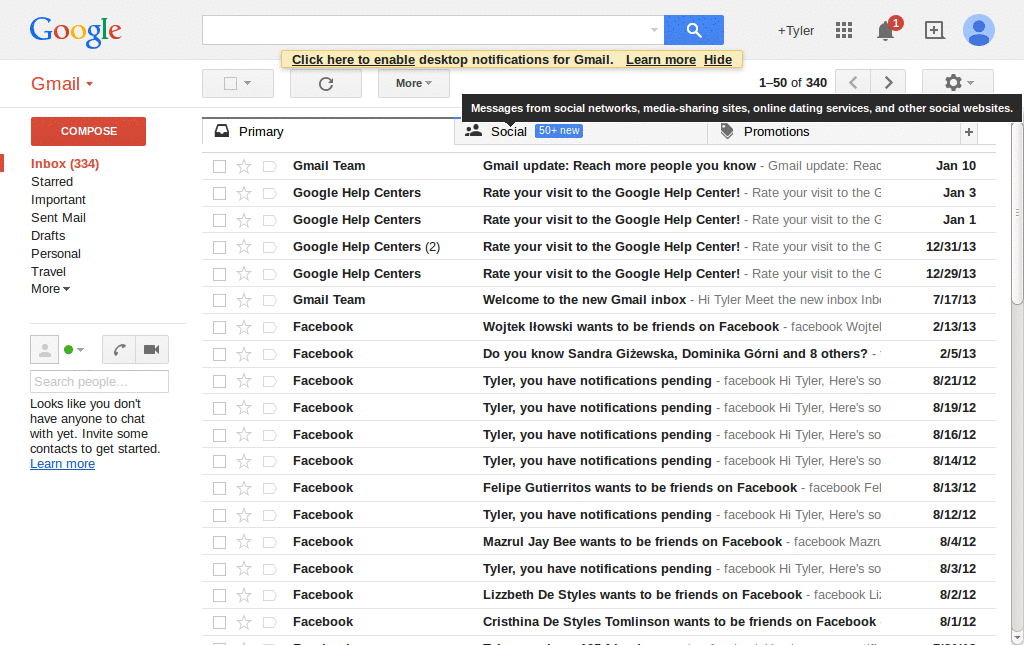
Task: Check the Google Help Centers Jan 1 email
Action: point(219,221)
